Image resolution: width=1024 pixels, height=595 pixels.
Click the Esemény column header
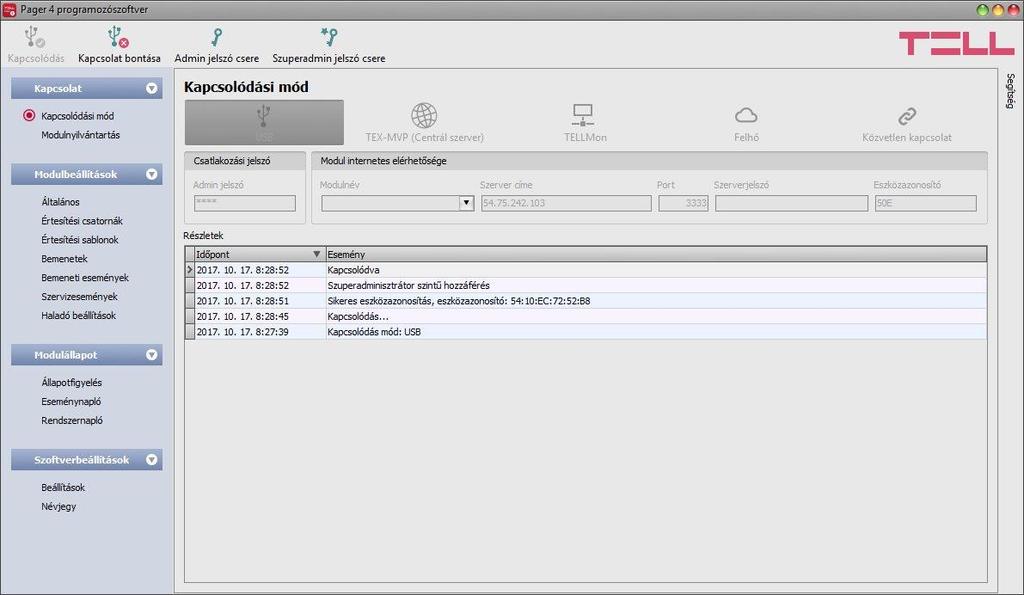point(656,254)
